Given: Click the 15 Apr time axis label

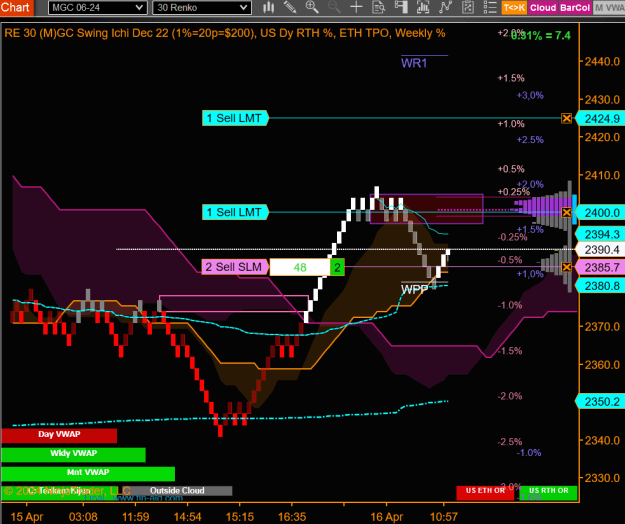Looking at the screenshot, I should coord(27,517).
